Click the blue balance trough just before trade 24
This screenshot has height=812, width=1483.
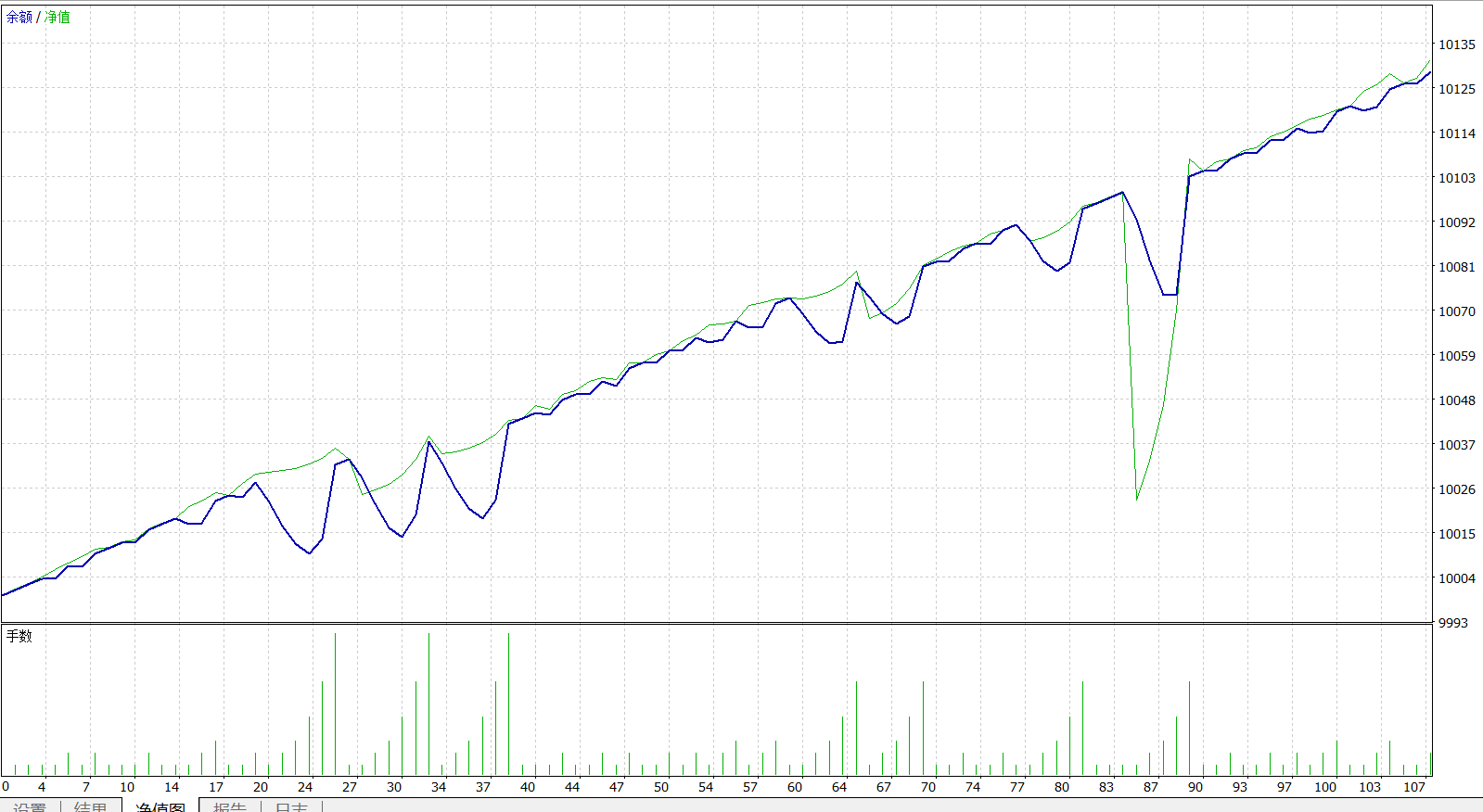point(309,553)
